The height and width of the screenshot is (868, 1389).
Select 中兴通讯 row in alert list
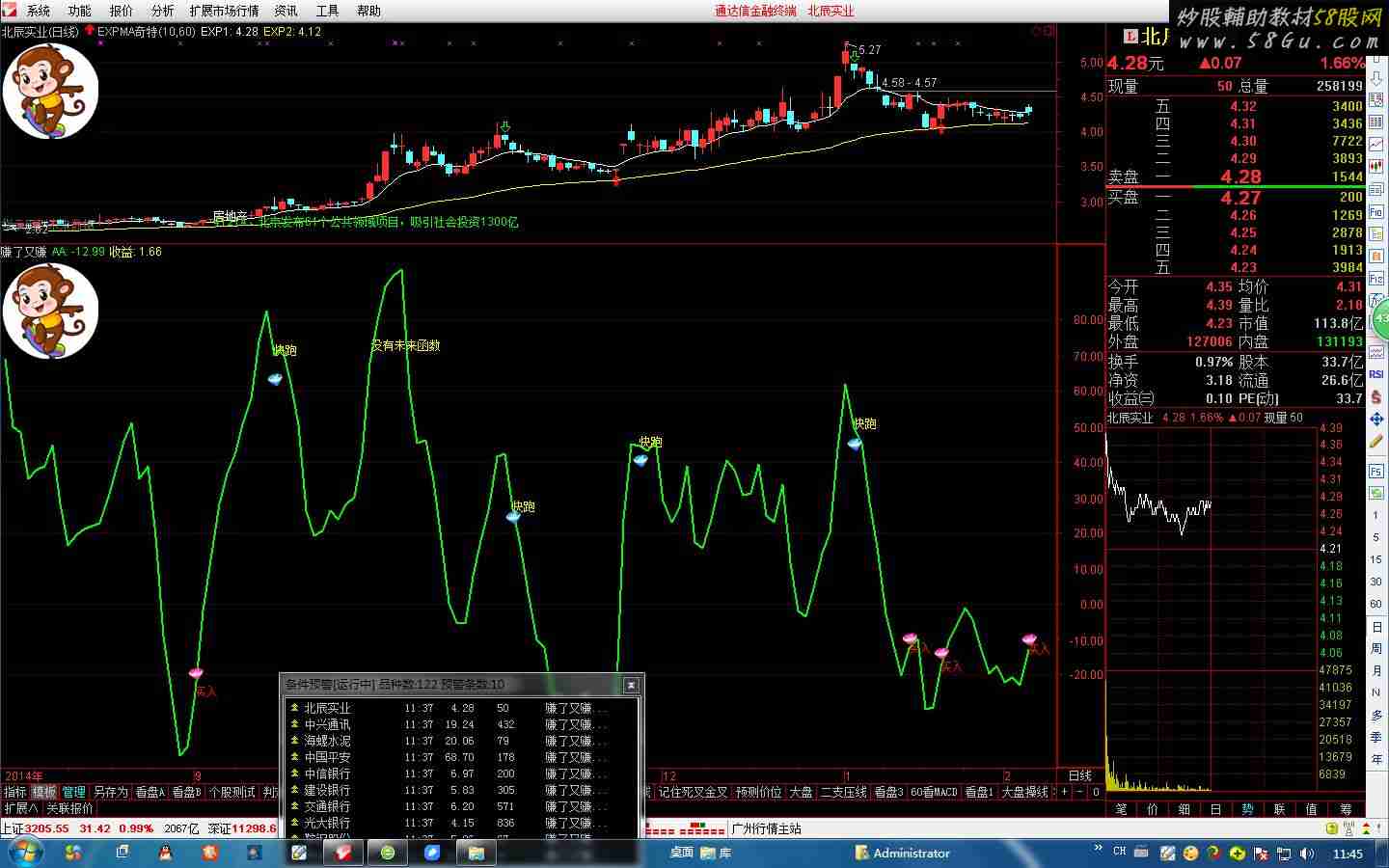(x=461, y=724)
